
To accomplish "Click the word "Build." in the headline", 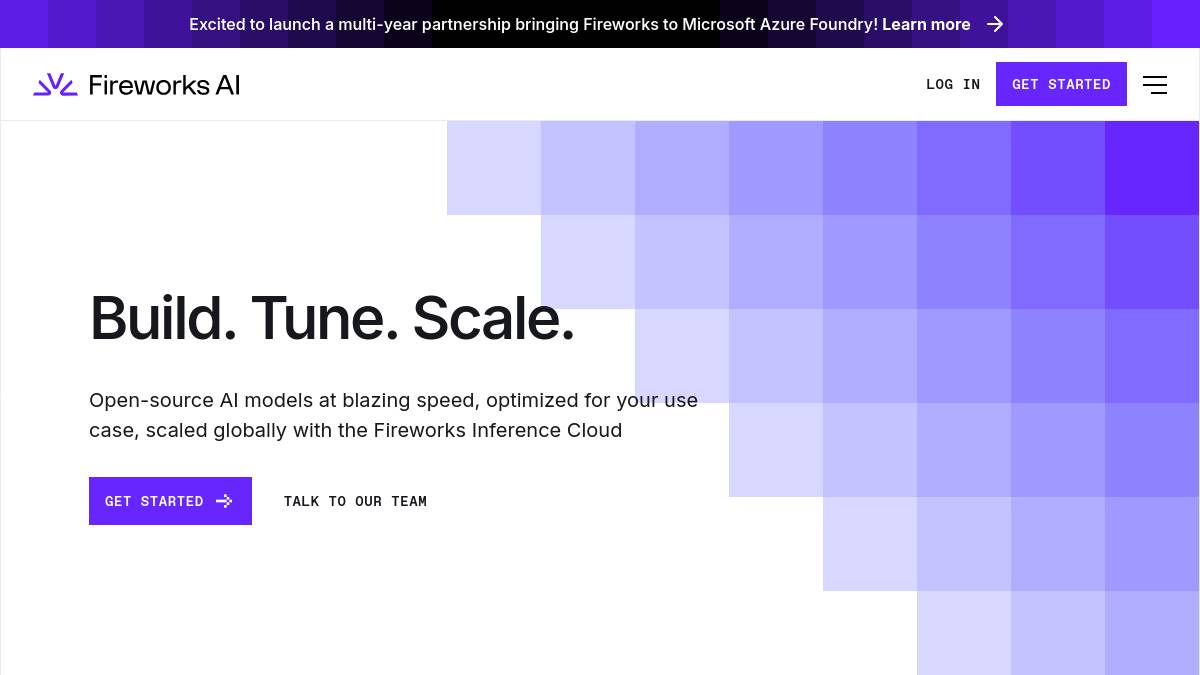I will pos(163,319).
